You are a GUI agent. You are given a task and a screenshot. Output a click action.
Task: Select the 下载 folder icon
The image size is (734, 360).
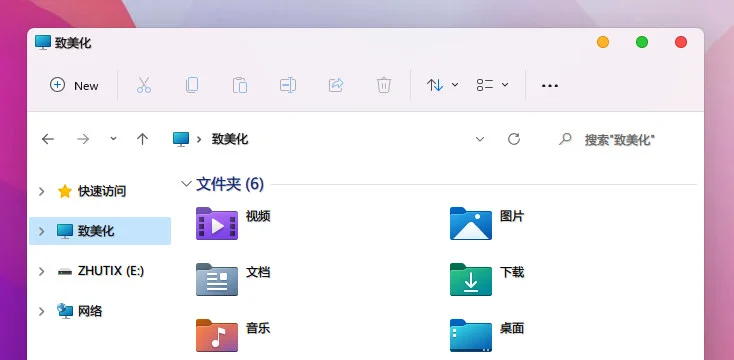[471, 279]
